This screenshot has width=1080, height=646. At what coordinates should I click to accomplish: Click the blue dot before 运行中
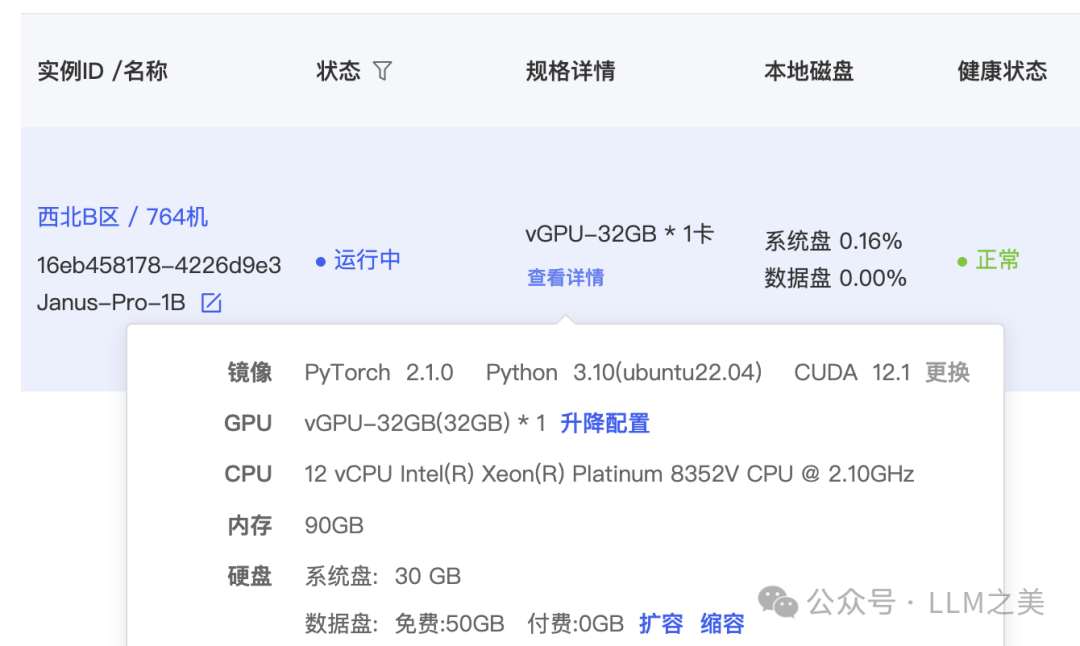(x=320, y=261)
